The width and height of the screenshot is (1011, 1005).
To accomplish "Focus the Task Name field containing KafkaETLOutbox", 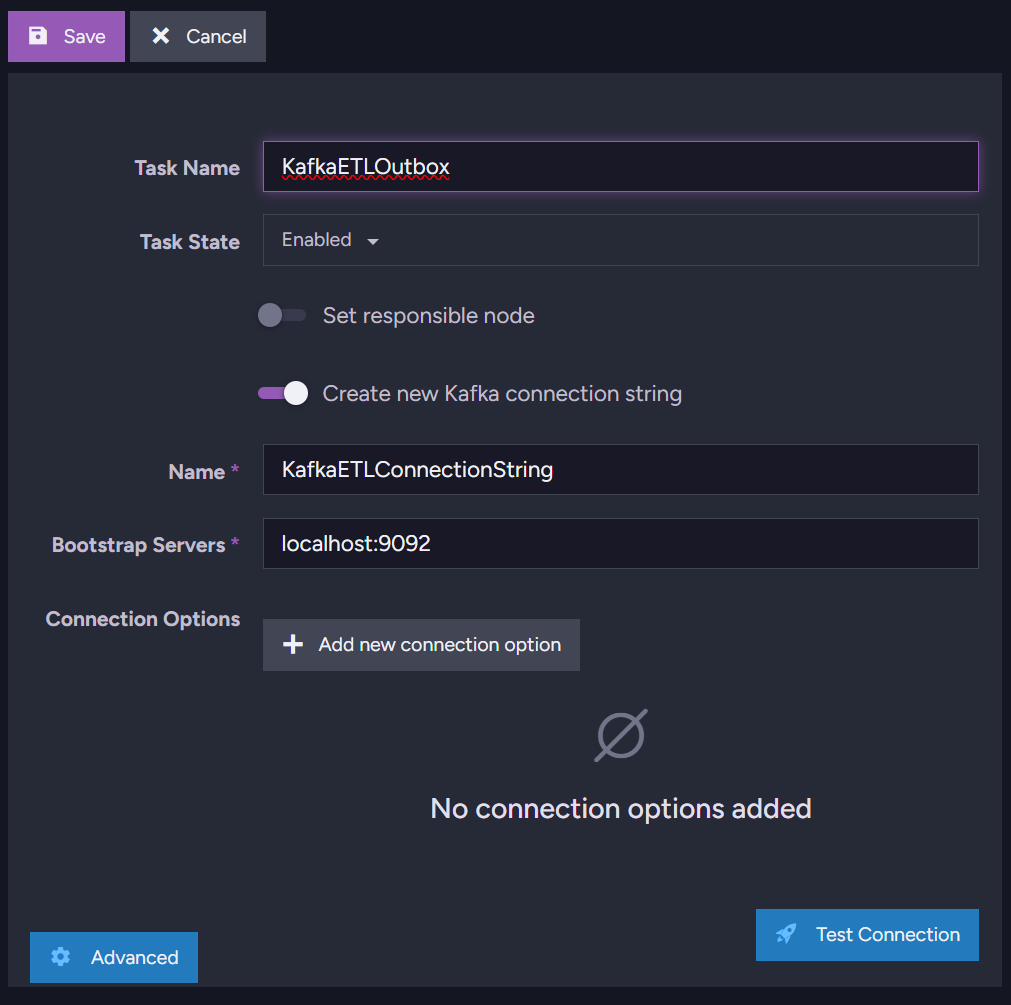I will [x=620, y=166].
